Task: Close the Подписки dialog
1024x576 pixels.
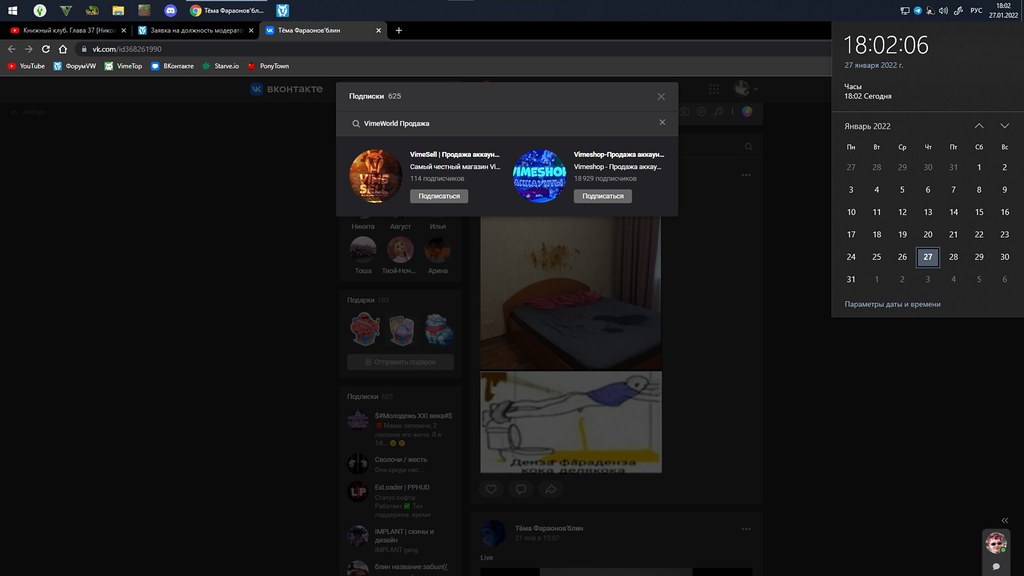Action: 661,96
